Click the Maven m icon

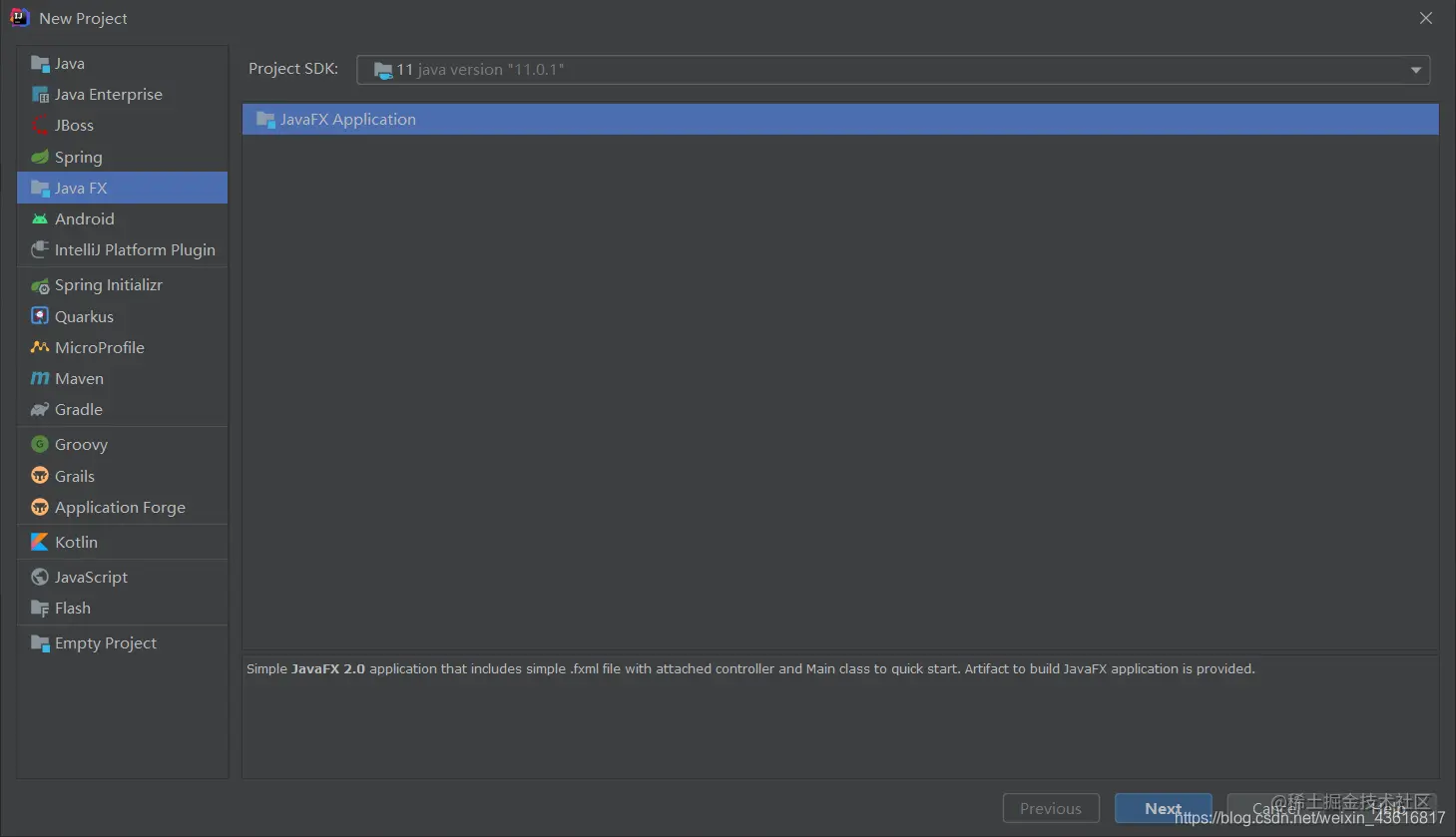click(40, 379)
